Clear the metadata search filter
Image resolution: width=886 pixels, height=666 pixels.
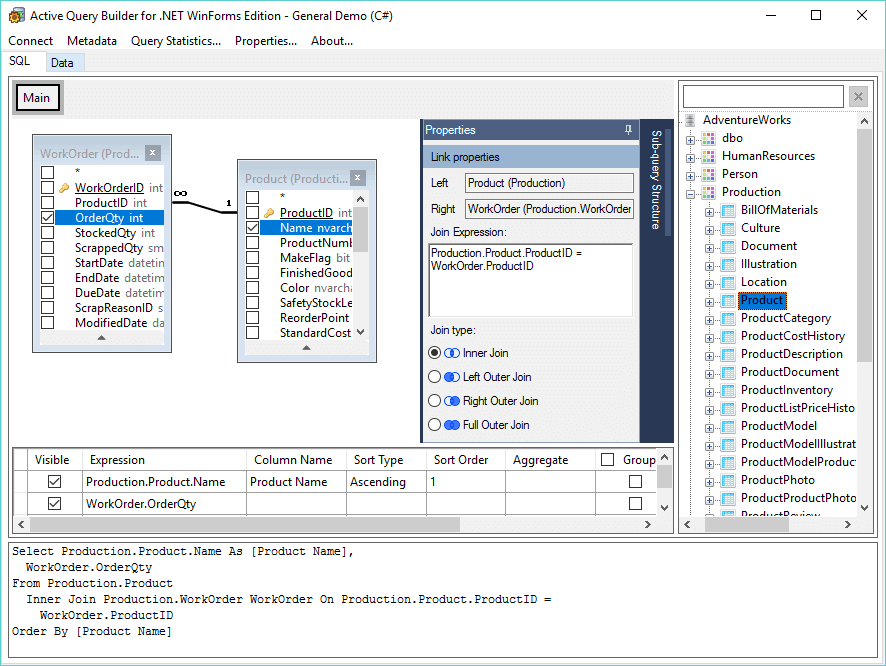pos(858,97)
